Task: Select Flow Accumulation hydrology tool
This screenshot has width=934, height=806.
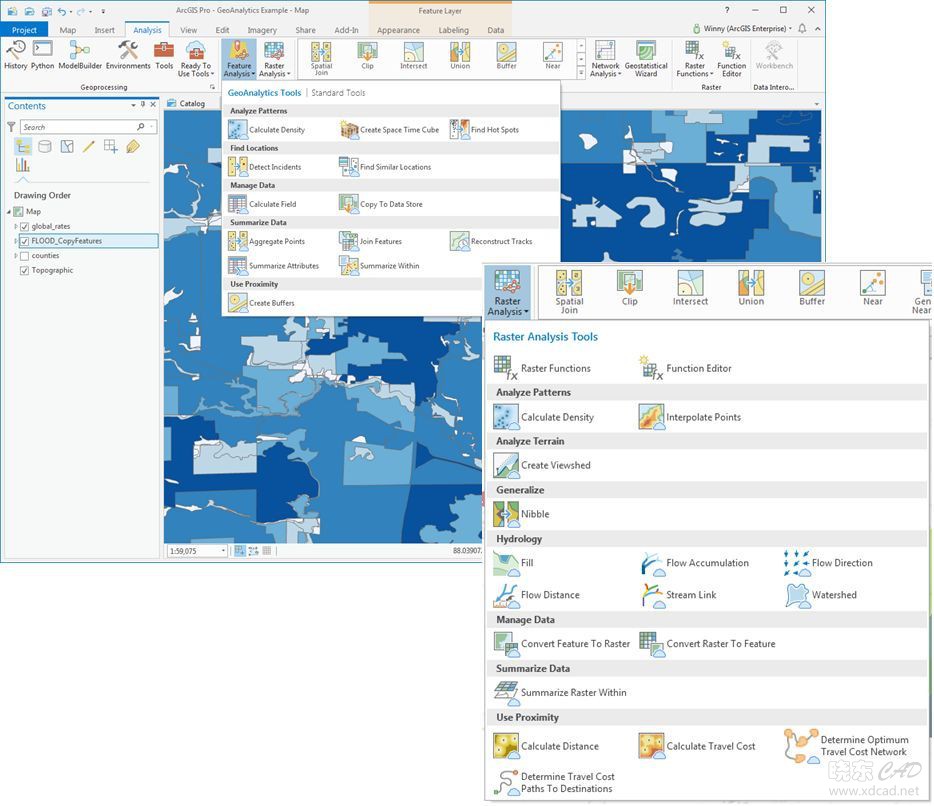Action: pyautogui.click(x=695, y=563)
